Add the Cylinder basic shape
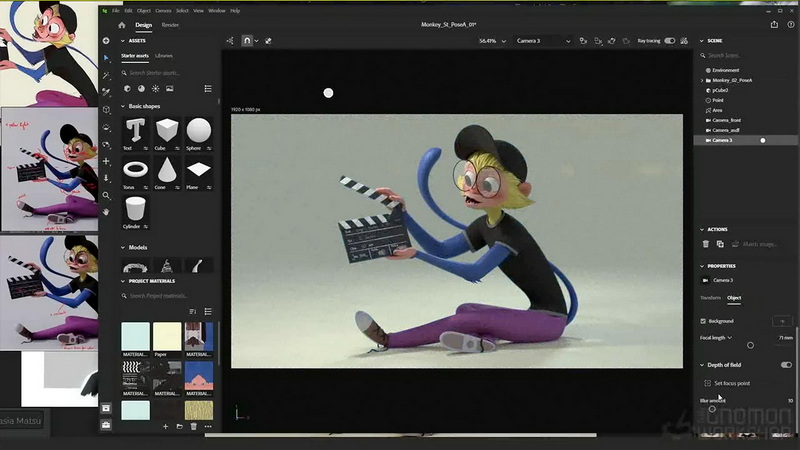The height and width of the screenshot is (450, 800). 135,212
